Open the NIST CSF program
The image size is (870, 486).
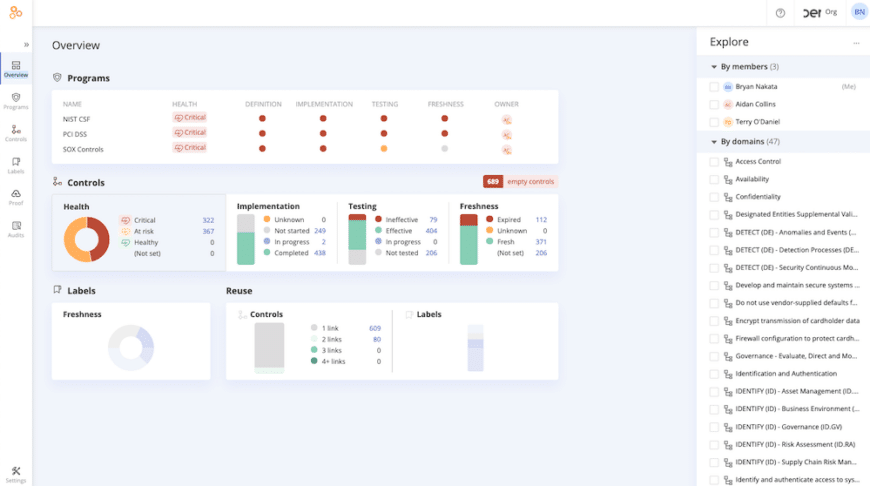pos(77,118)
